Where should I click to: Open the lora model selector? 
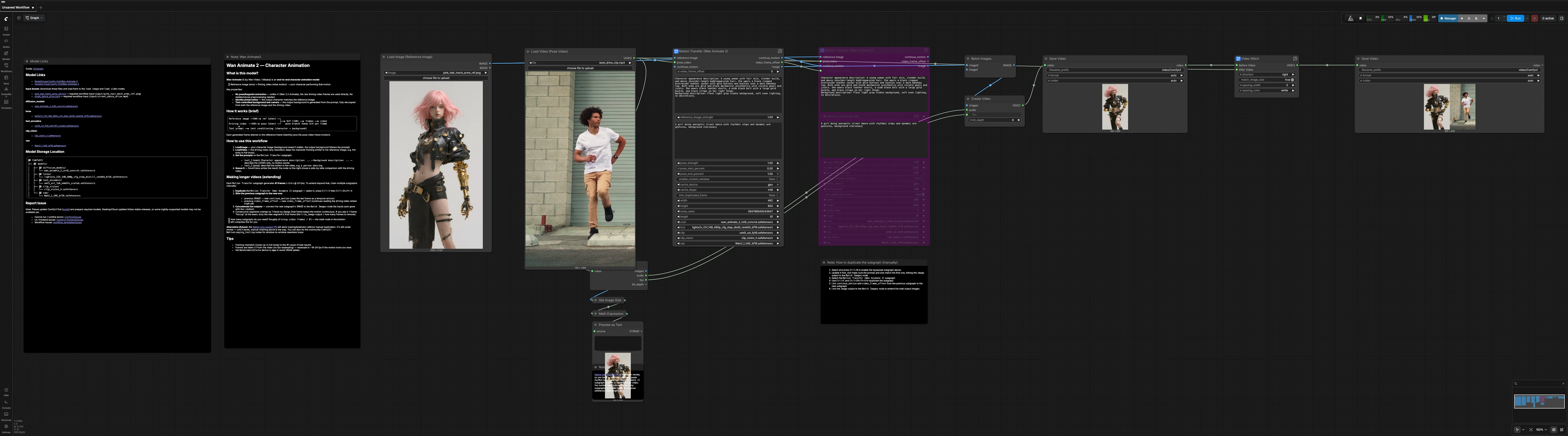[x=728, y=227]
